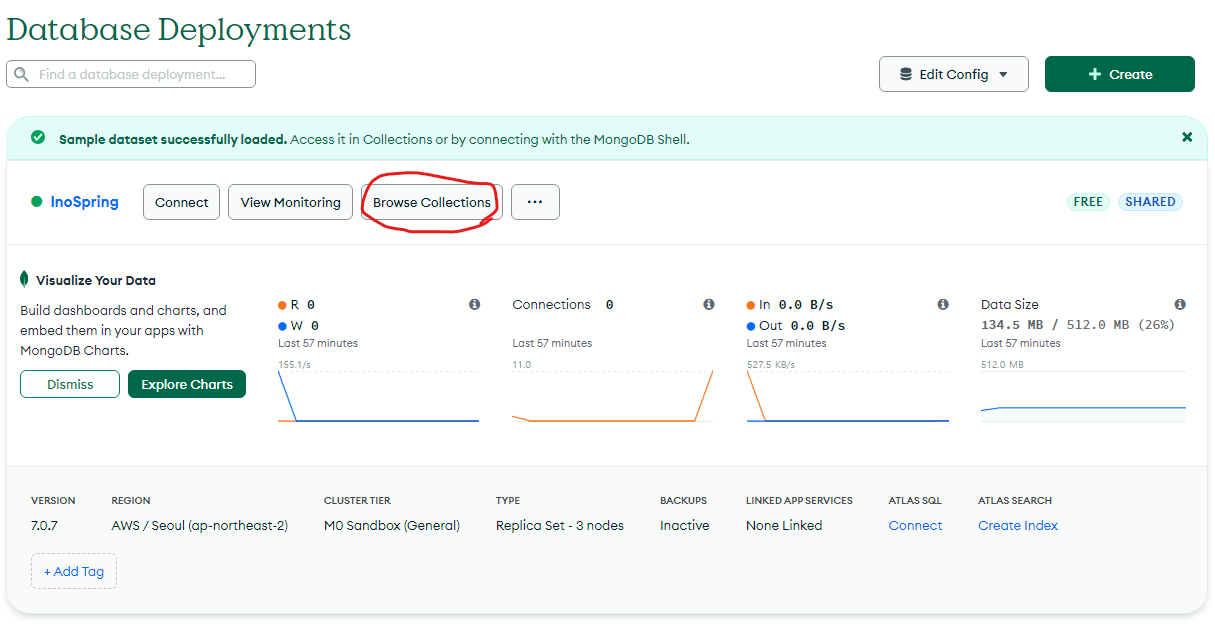Click the Add Tag button
The height and width of the screenshot is (624, 1215).
pos(74,571)
